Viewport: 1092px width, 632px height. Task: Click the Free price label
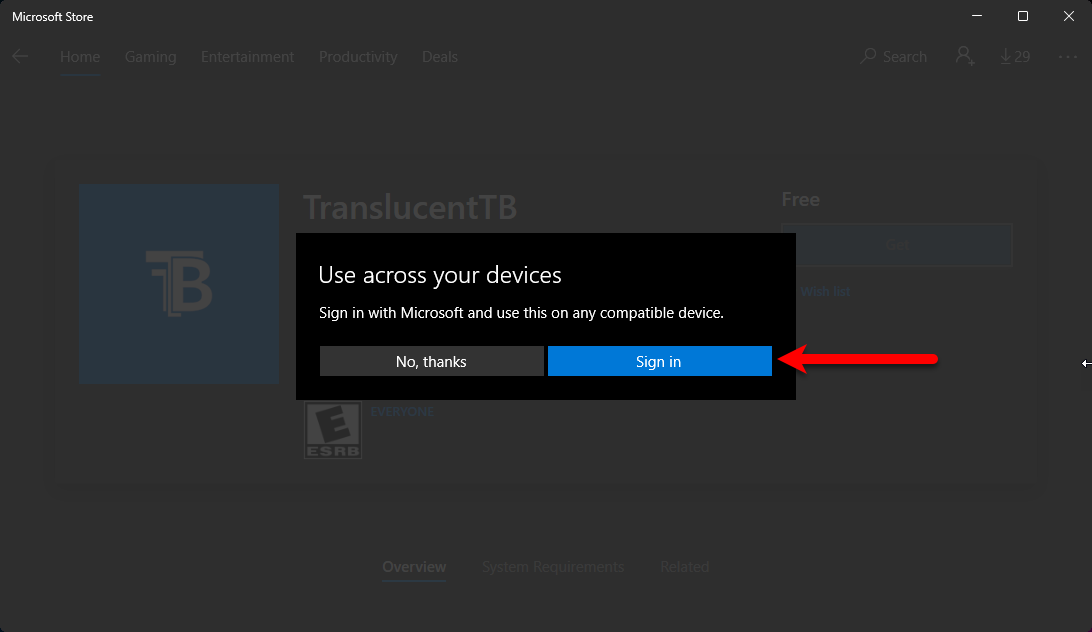coord(801,199)
